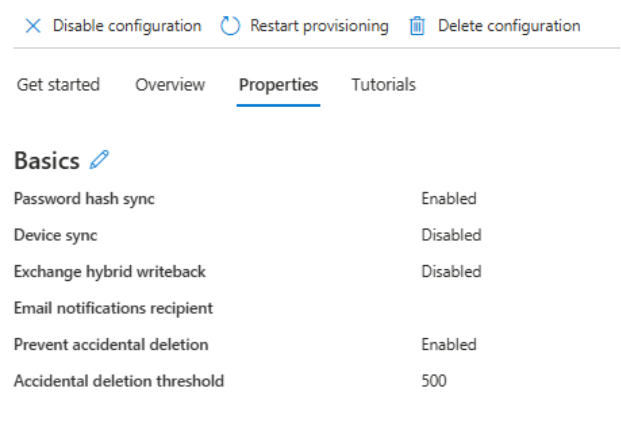Click the Device sync Disabled value
The width and height of the screenshot is (621, 424).
click(451, 235)
